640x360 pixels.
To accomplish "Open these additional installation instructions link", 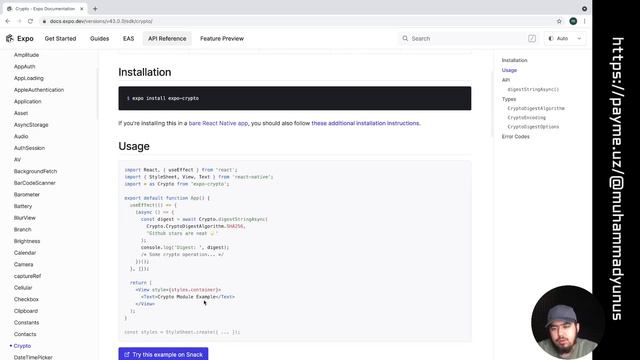I will (365, 123).
